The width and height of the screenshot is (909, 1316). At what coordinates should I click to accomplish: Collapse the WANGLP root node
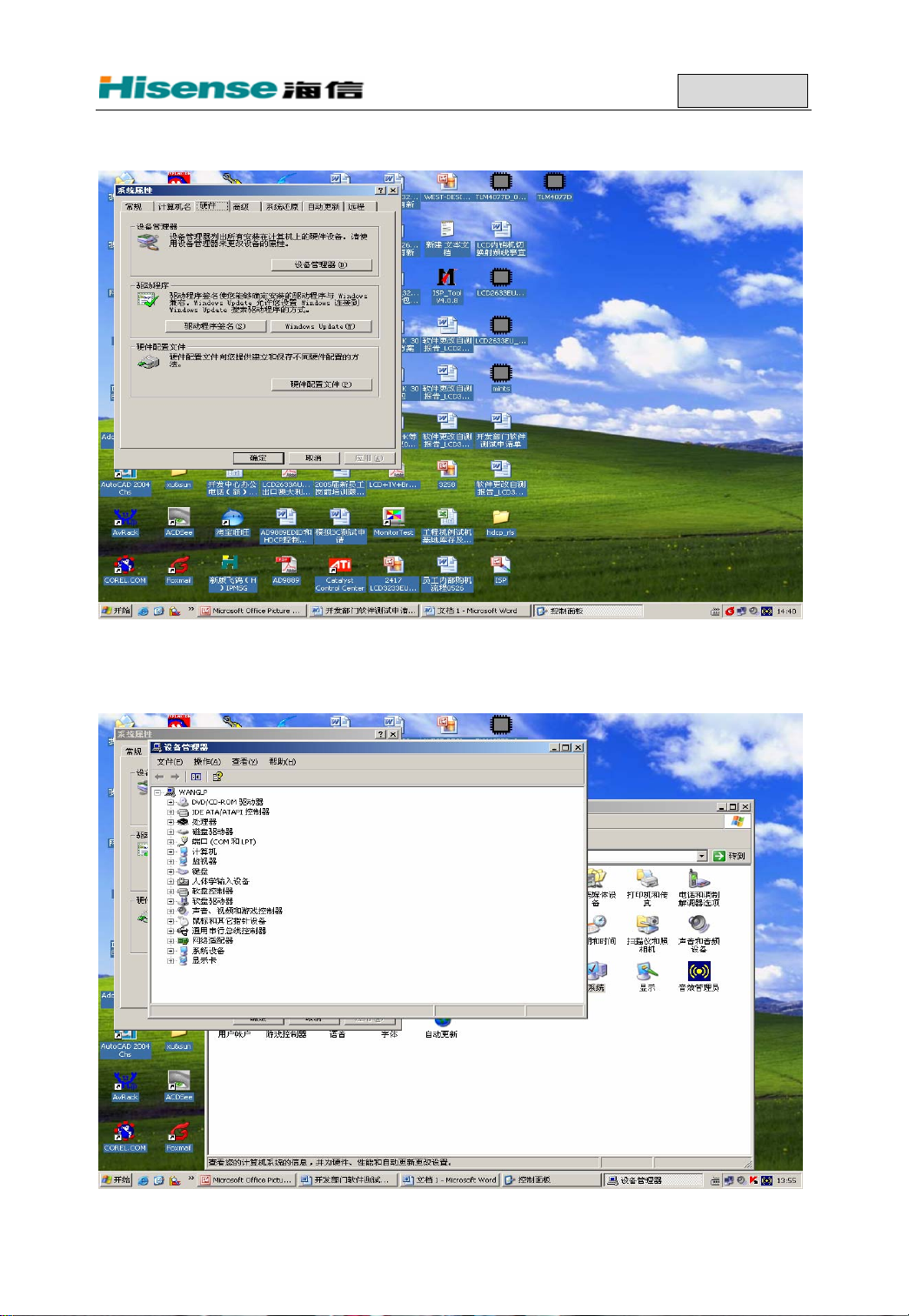coord(158,792)
